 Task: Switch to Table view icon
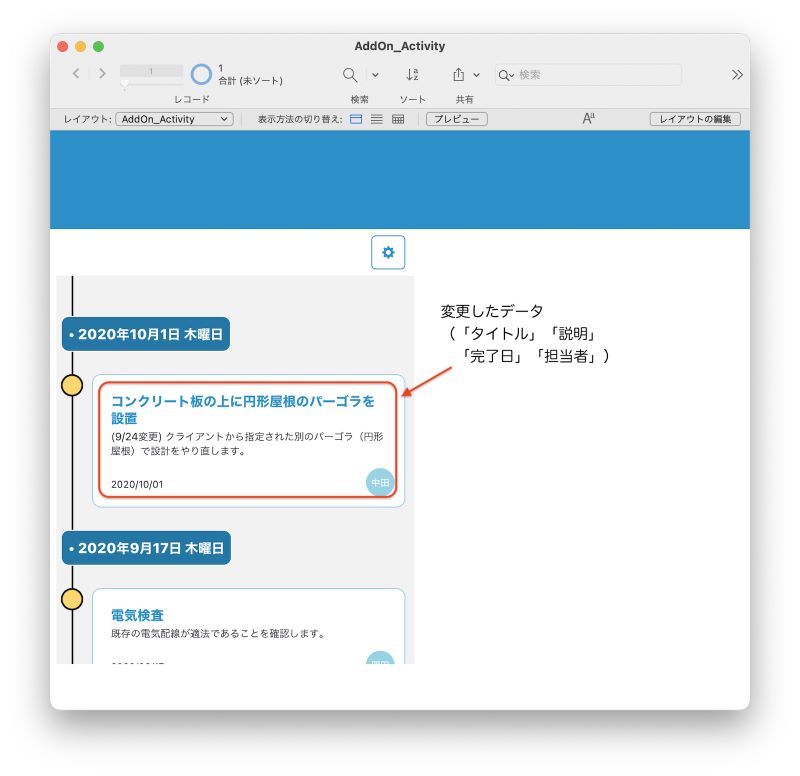click(398, 119)
